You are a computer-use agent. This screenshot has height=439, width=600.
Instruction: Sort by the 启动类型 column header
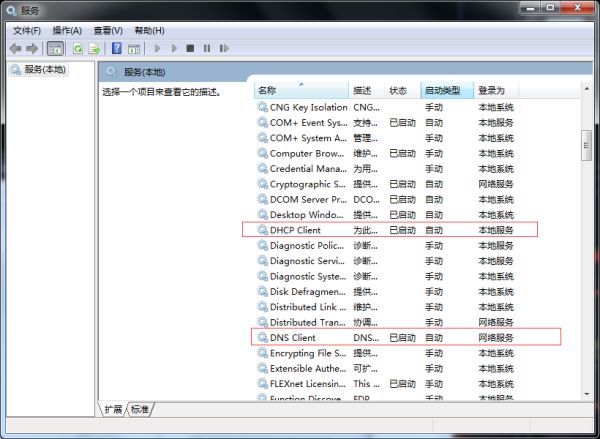pyautogui.click(x=445, y=90)
